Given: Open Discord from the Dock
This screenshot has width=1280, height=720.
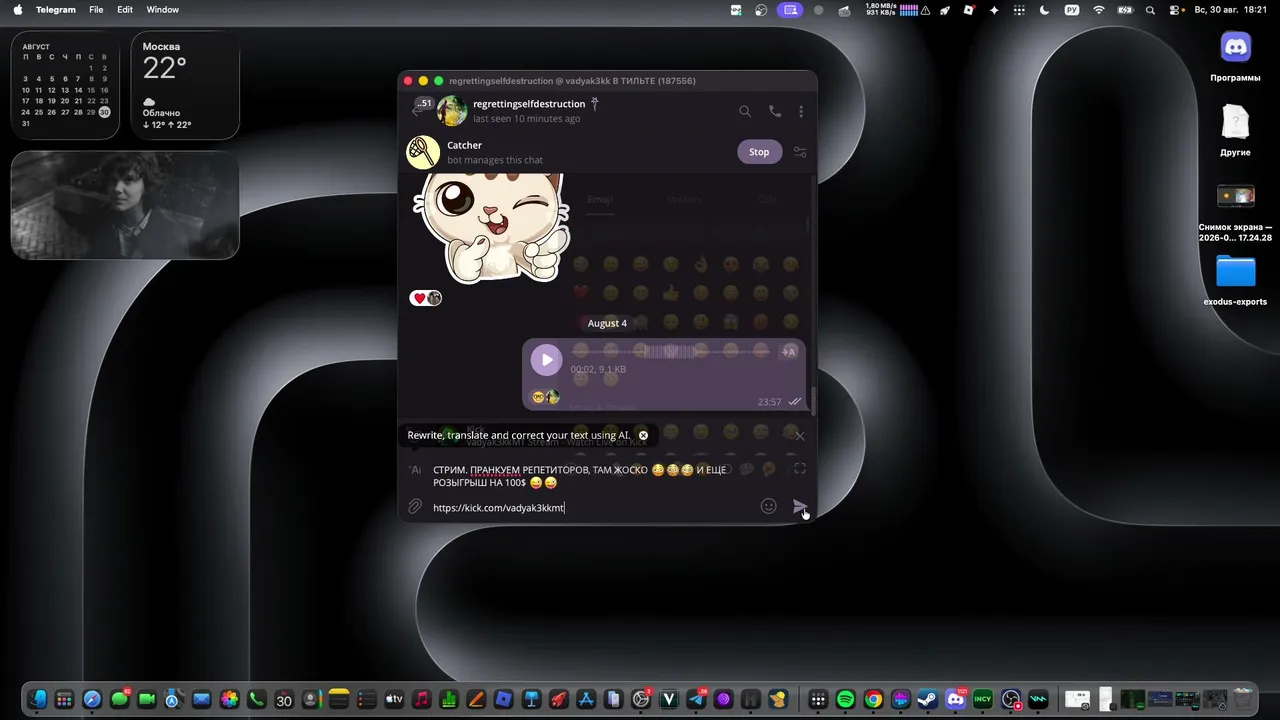Looking at the screenshot, I should [956, 700].
